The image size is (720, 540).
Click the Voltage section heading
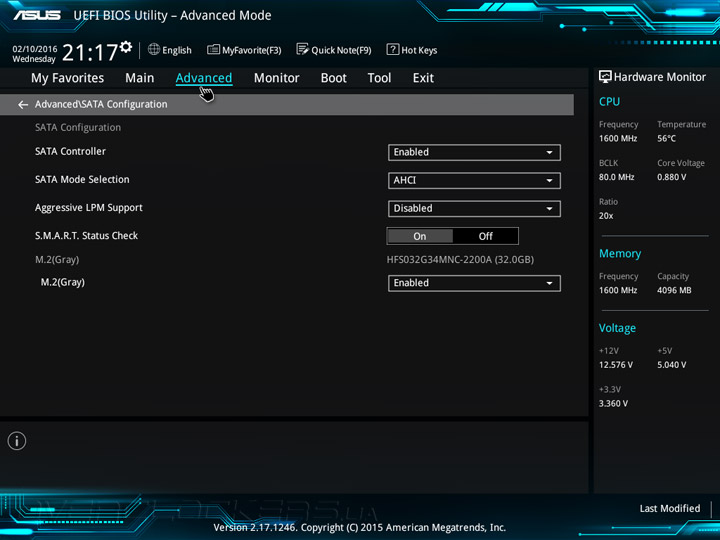[617, 328]
